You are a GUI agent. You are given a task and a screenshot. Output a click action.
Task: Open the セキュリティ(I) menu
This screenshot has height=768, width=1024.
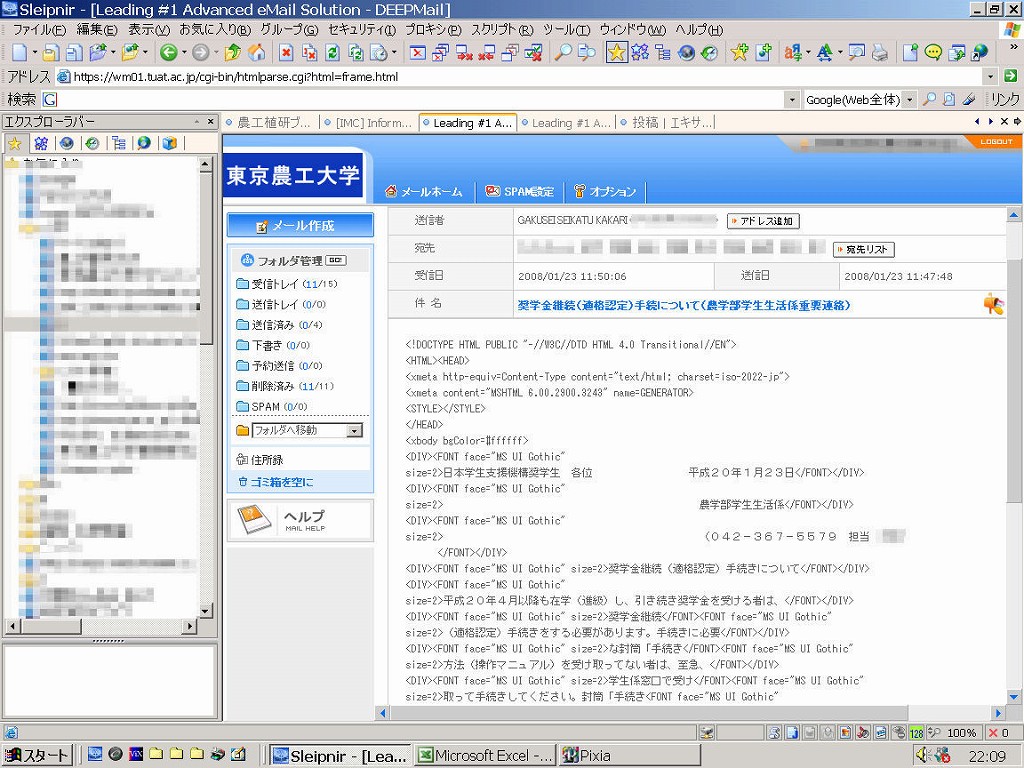pyautogui.click(x=362, y=30)
